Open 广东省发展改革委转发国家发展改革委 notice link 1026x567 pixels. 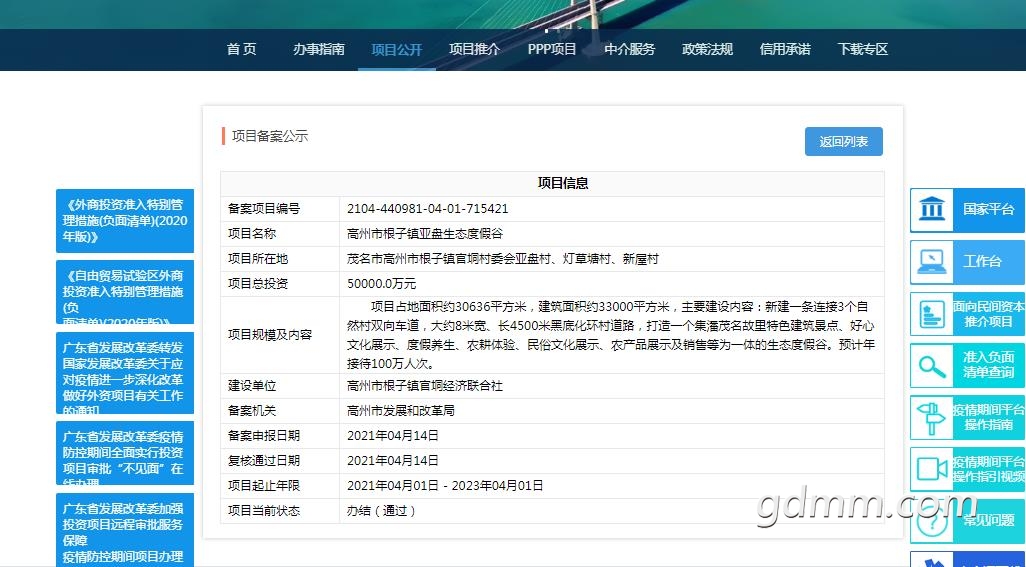coord(125,373)
